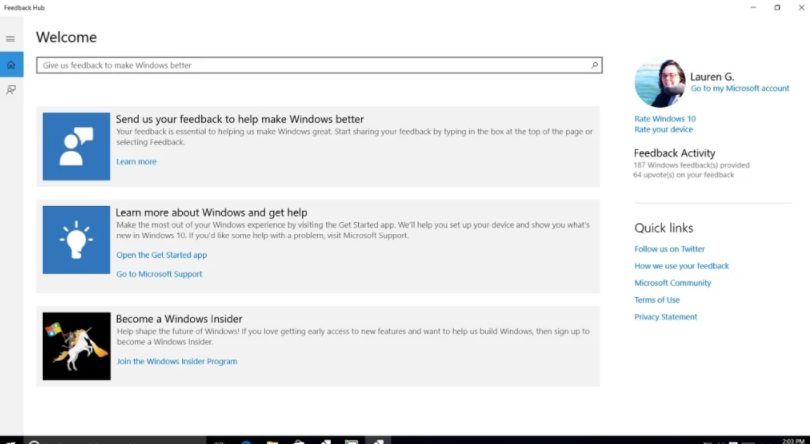Viewport: 810px width, 444px height.
Task: Click the light bulb icon tile
Action: coord(76,240)
